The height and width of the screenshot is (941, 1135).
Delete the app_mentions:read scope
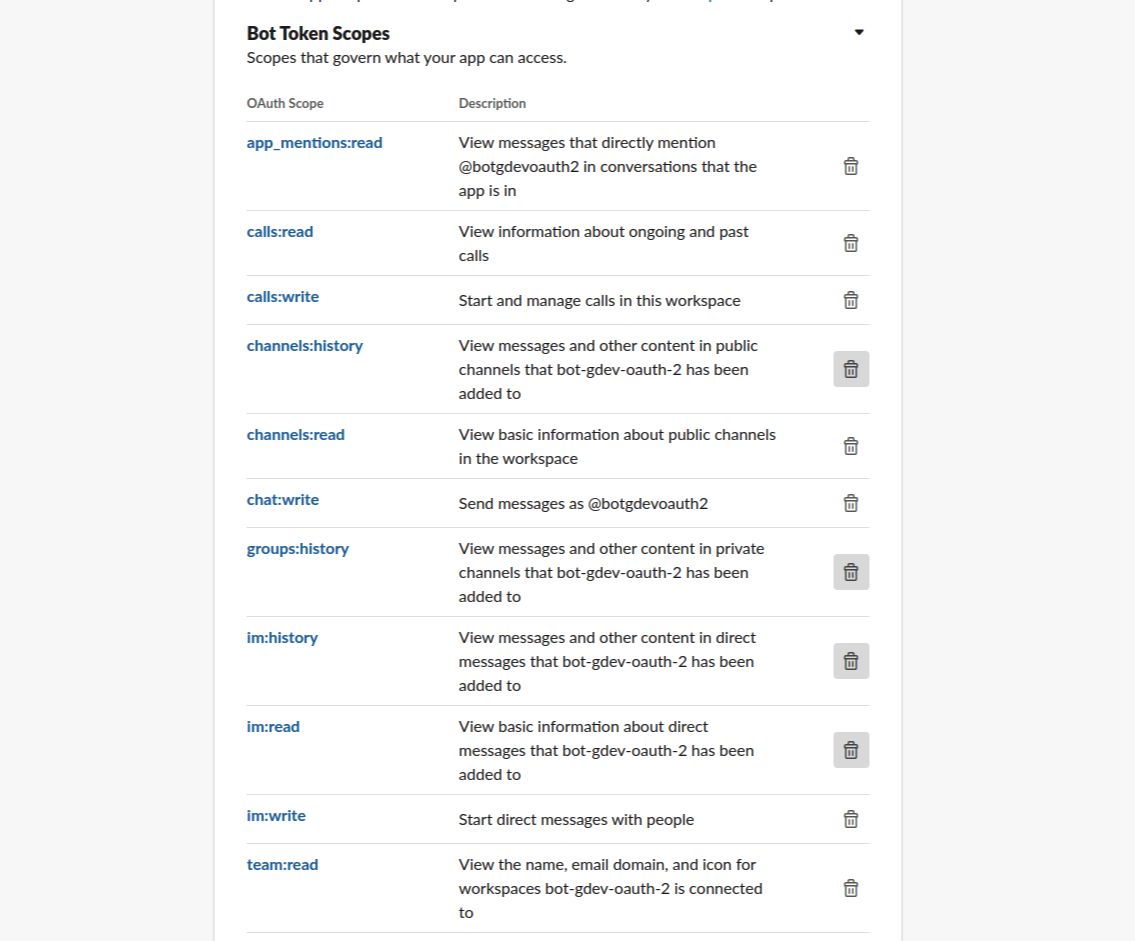(851, 166)
